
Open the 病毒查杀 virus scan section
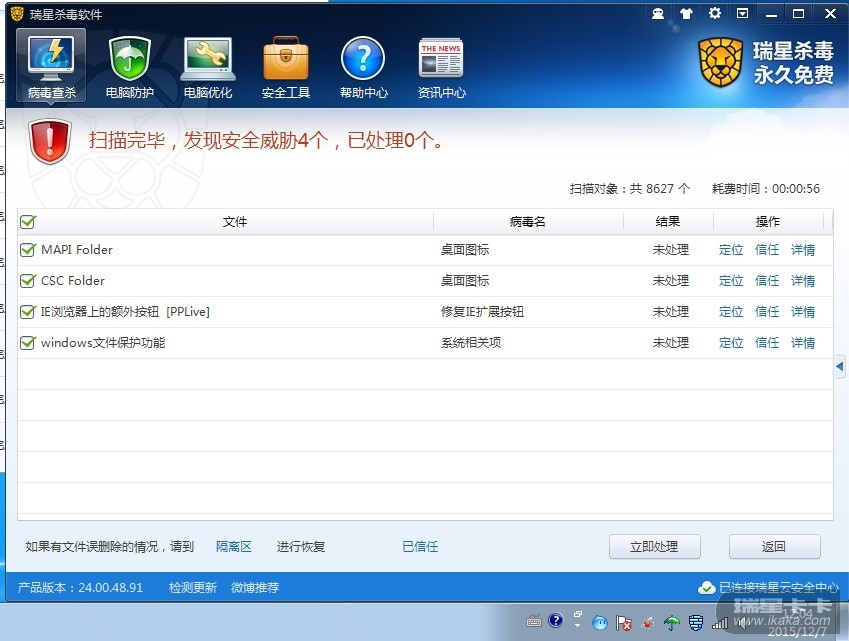tap(51, 66)
